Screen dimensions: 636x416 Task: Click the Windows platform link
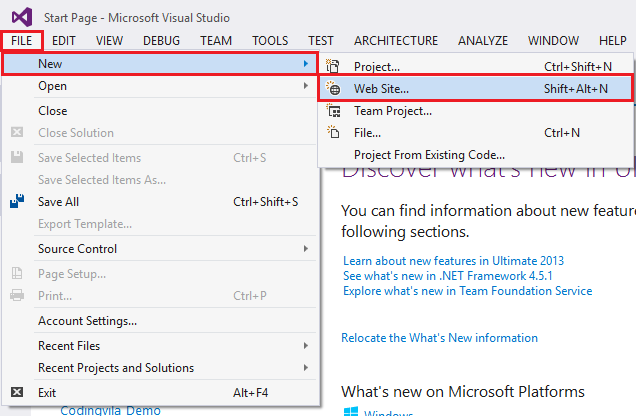388,413
